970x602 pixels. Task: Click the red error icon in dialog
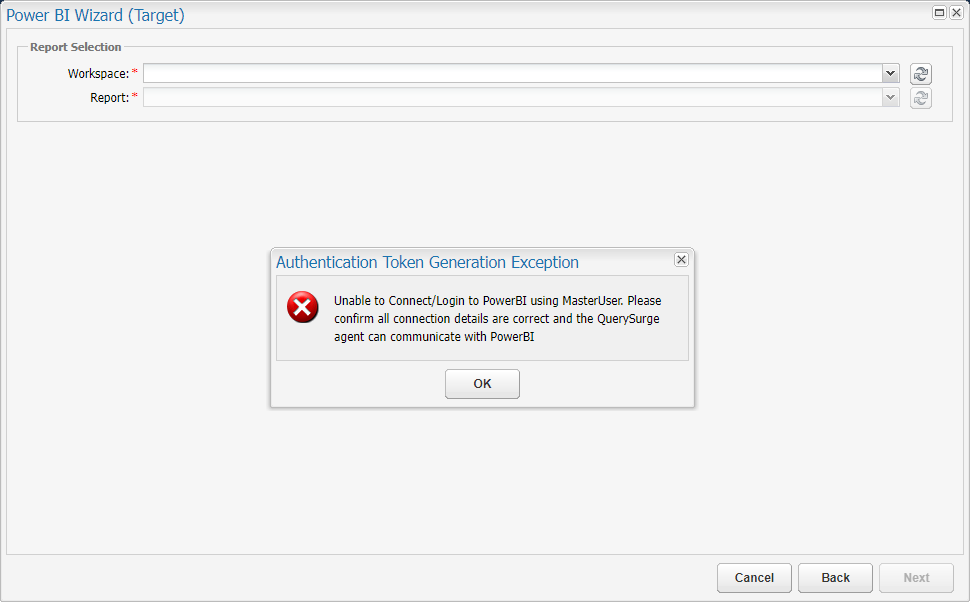[303, 307]
